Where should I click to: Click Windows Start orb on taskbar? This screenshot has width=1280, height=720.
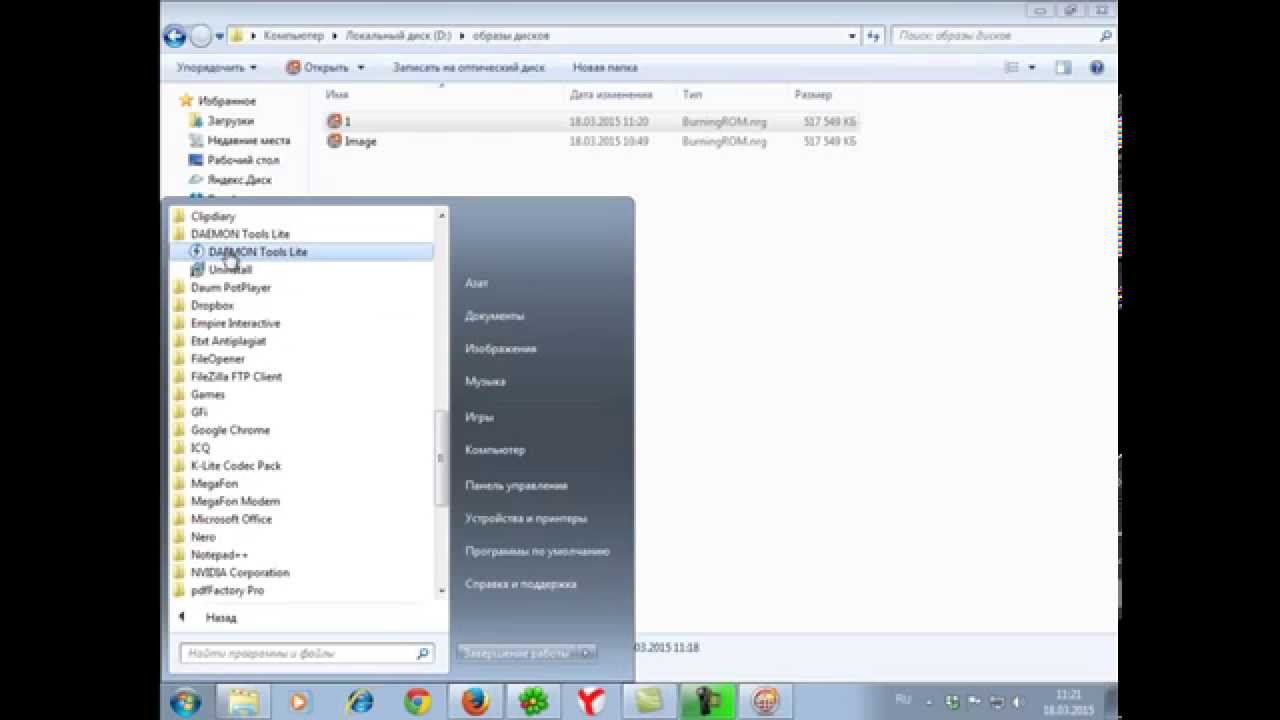point(186,702)
